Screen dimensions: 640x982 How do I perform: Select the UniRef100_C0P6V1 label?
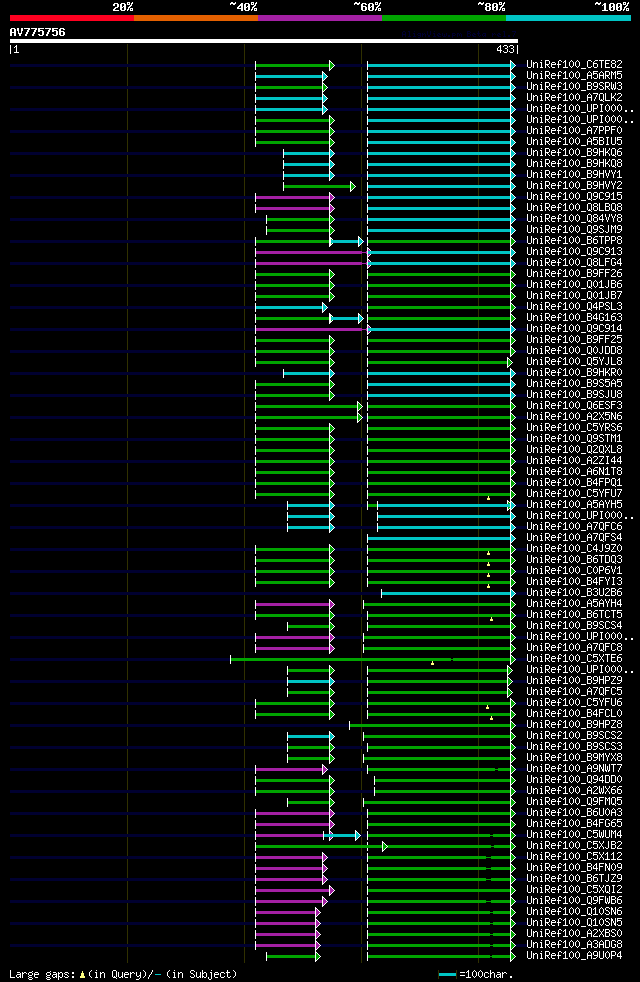point(574,571)
